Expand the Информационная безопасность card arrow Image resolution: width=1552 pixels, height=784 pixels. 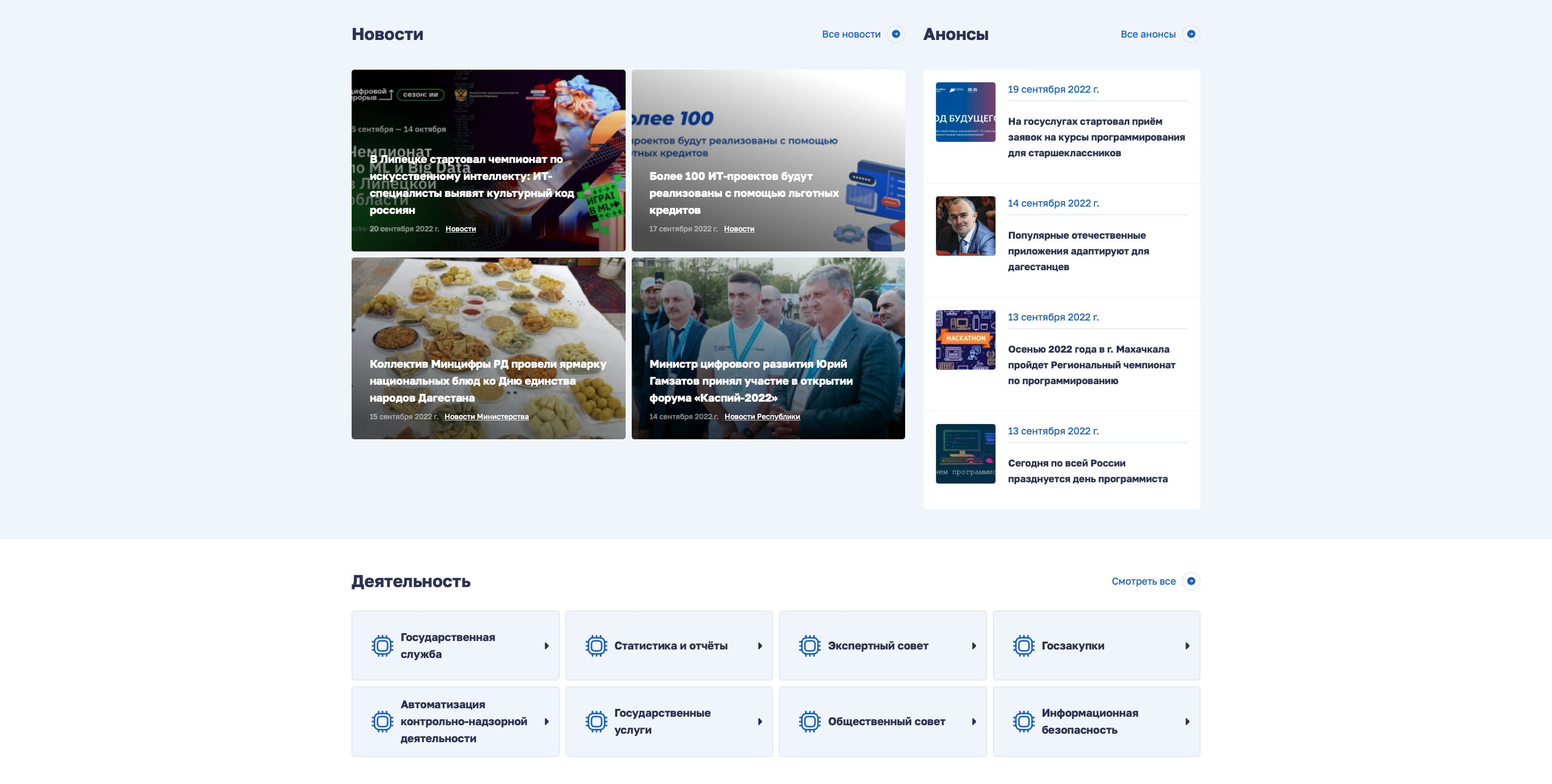point(1188,722)
